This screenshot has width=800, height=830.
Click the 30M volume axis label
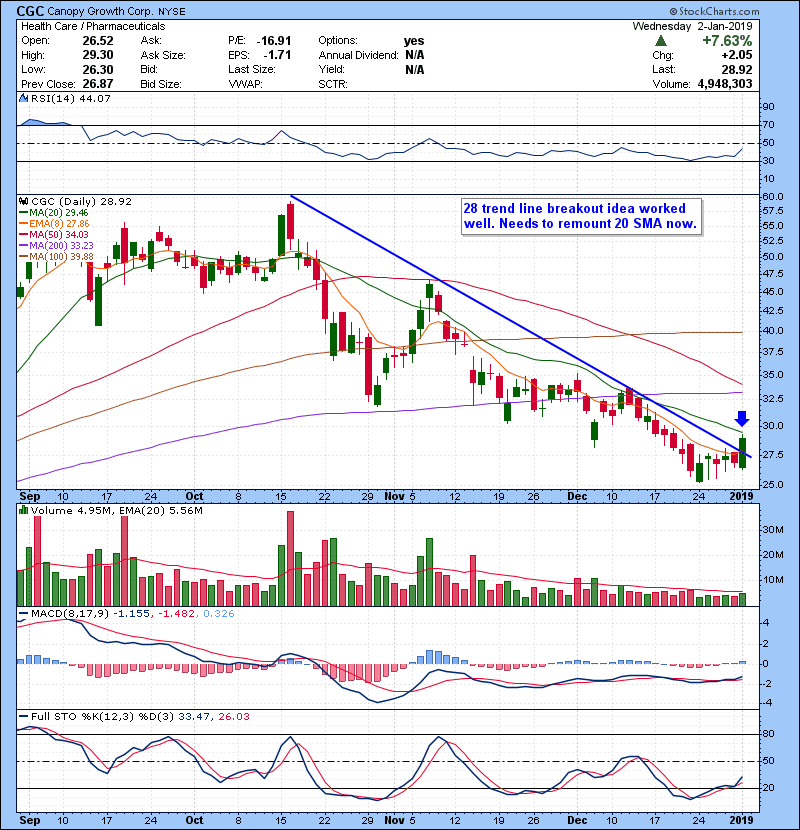click(773, 530)
